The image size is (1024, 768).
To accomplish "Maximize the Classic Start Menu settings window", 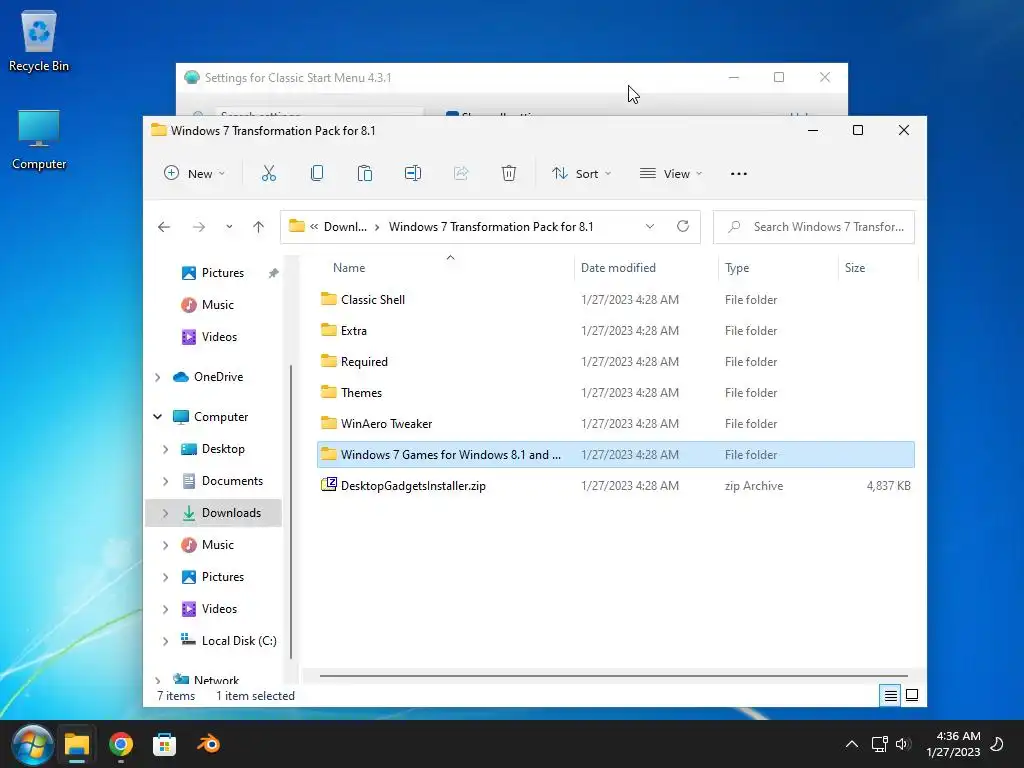I will [778, 77].
